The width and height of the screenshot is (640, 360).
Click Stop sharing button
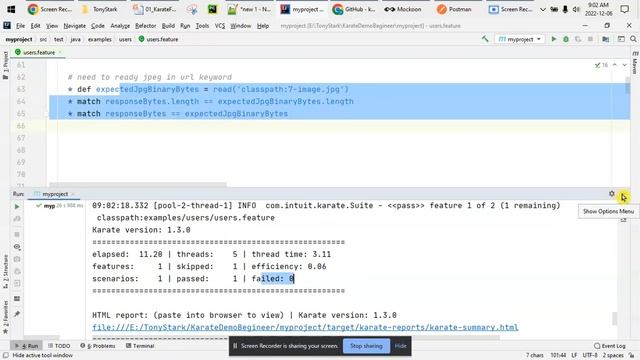[x=366, y=346]
